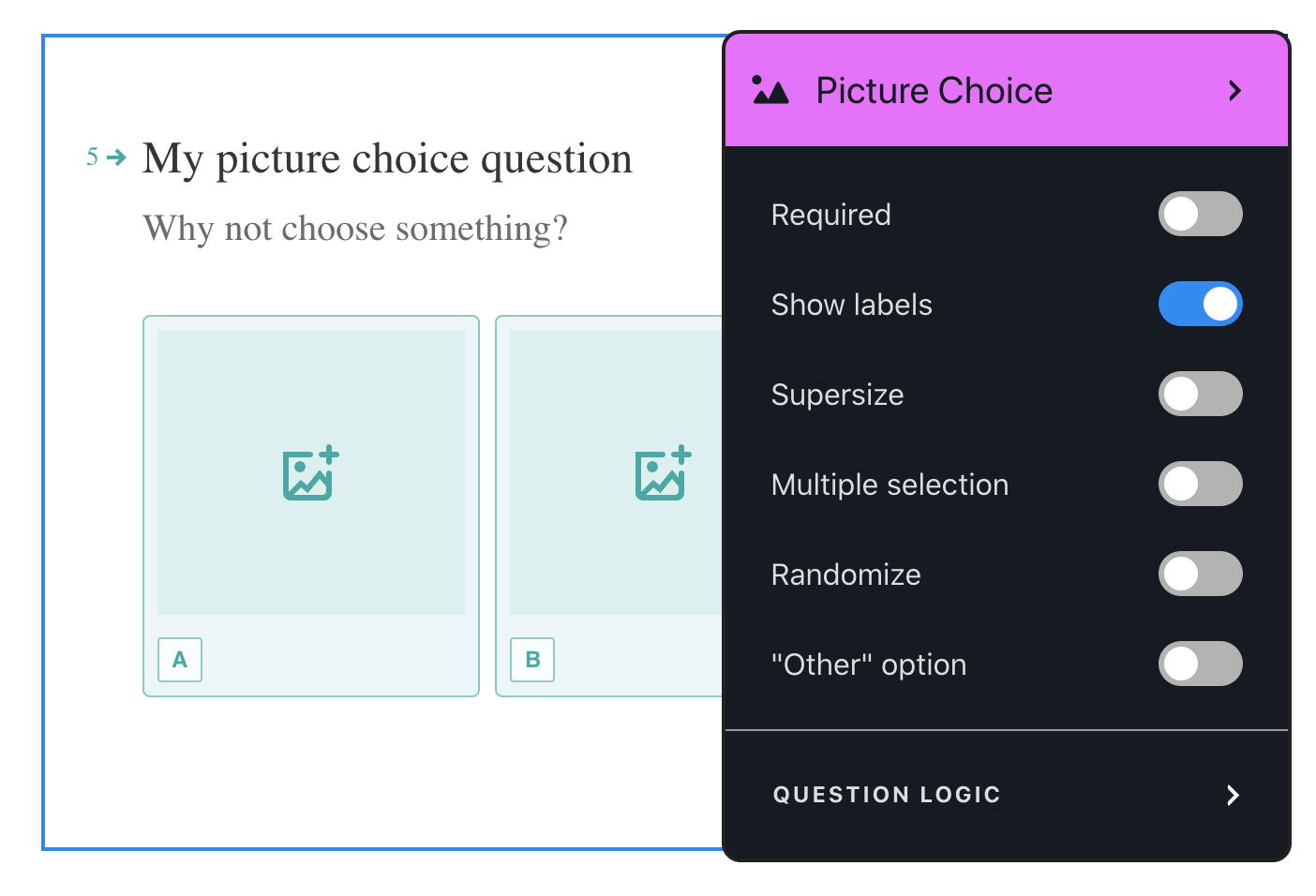Enable the Supersize switch

[1201, 394]
